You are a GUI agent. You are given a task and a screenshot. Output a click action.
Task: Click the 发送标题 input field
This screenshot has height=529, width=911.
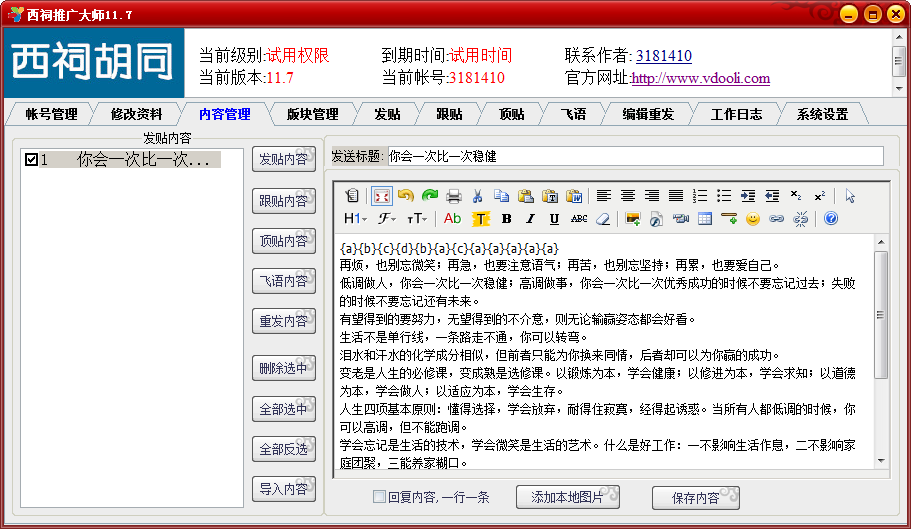(x=636, y=156)
